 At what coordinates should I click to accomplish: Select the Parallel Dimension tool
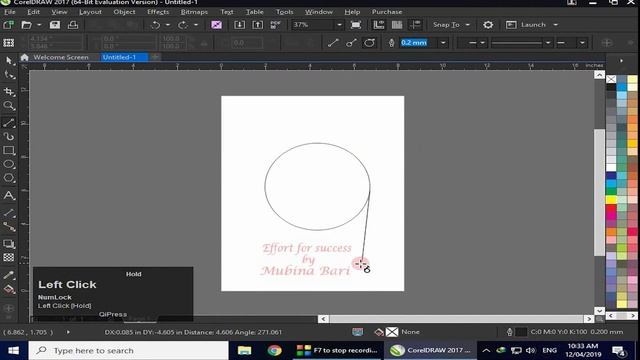pos(9,213)
